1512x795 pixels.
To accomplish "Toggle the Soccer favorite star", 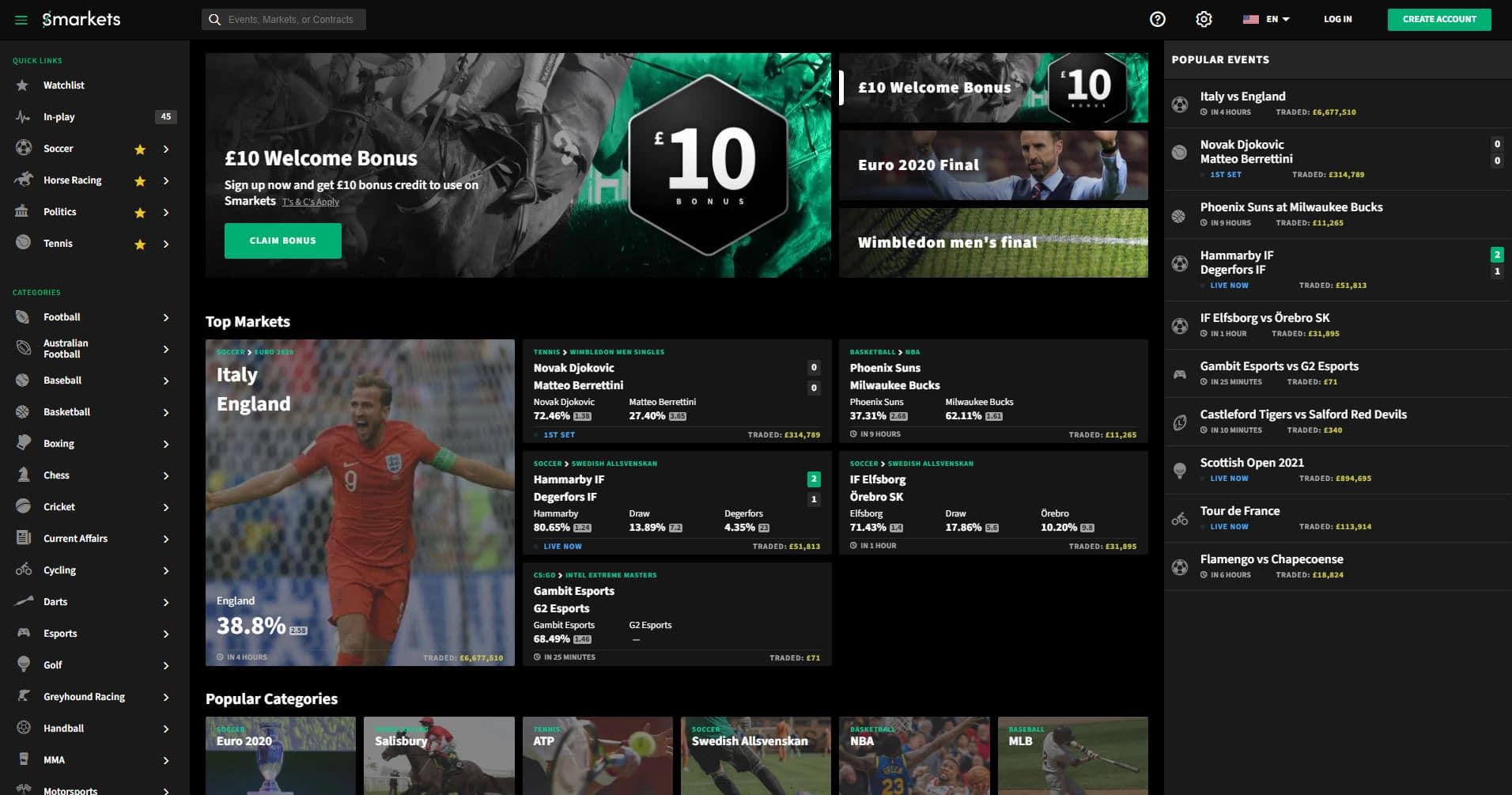I will (140, 150).
